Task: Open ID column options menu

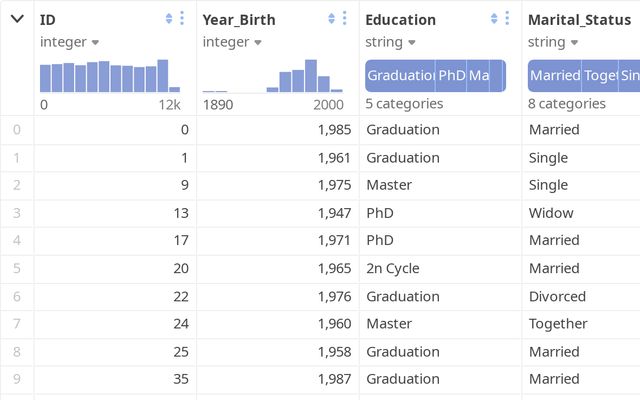Action: pos(181,19)
